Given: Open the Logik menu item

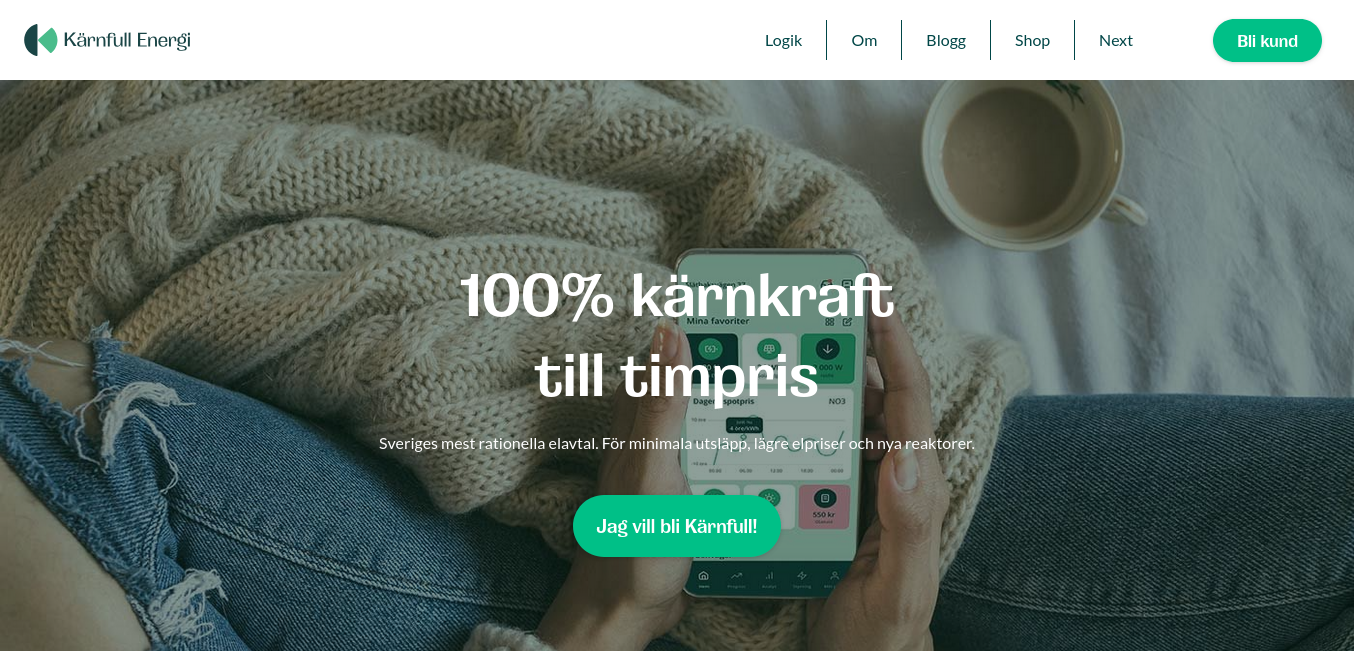Looking at the screenshot, I should [784, 40].
